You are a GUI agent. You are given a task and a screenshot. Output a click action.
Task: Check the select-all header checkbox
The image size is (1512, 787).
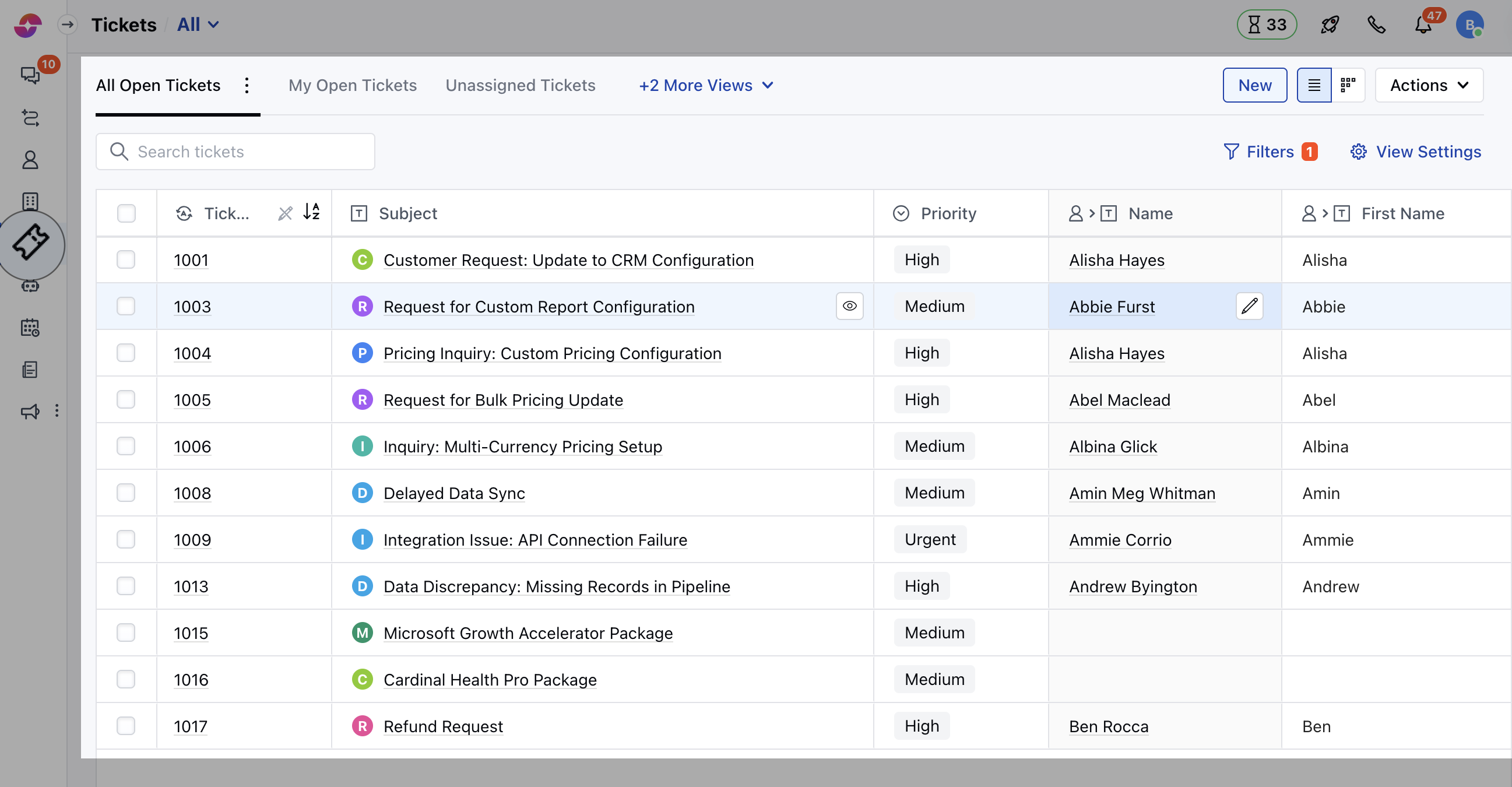tap(126, 213)
